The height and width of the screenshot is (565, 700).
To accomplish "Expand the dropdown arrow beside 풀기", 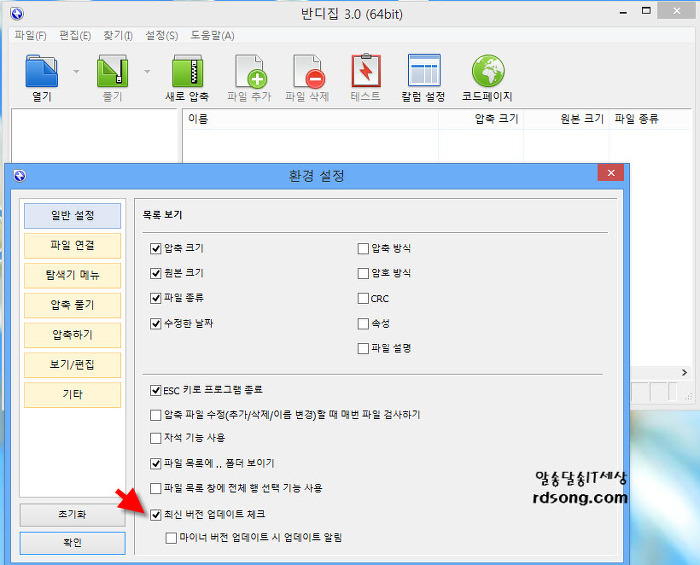I will coord(148,72).
